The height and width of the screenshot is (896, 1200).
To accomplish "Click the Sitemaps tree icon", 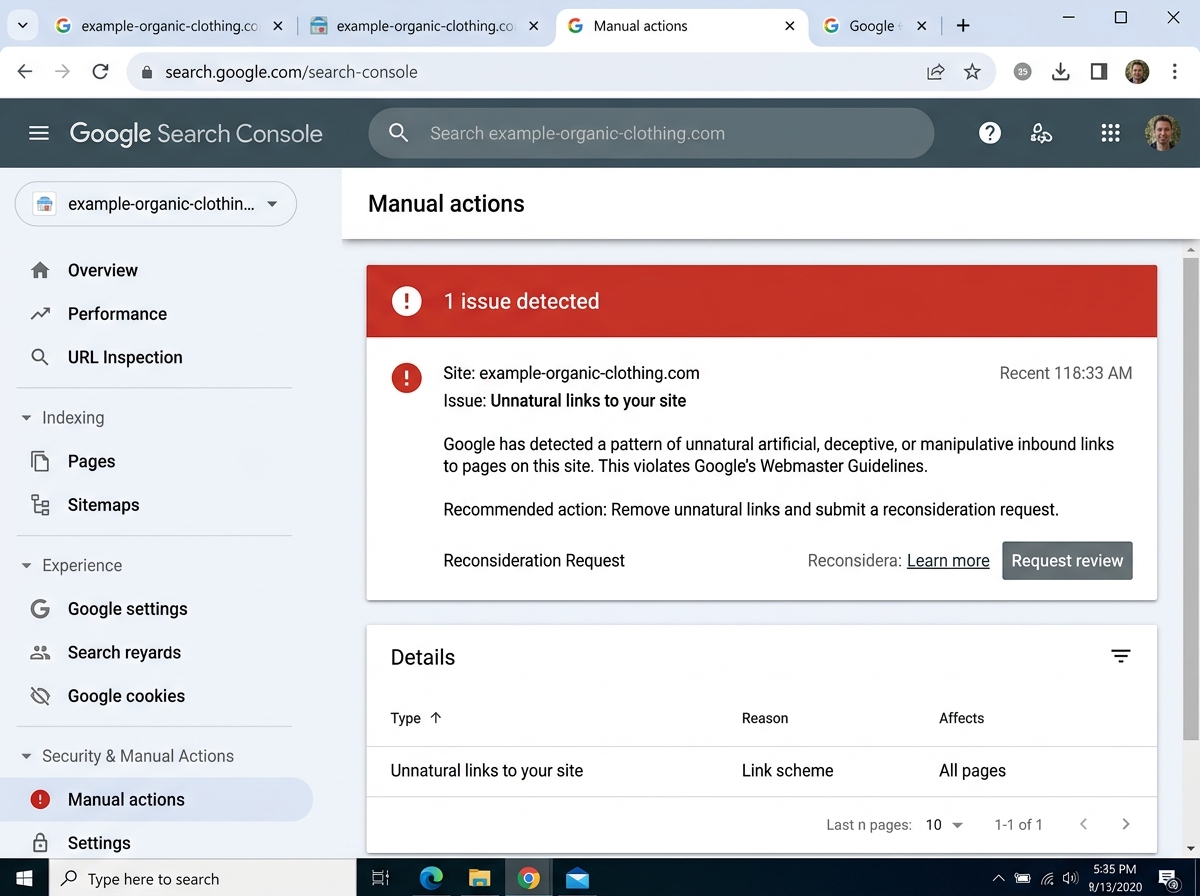I will [40, 505].
